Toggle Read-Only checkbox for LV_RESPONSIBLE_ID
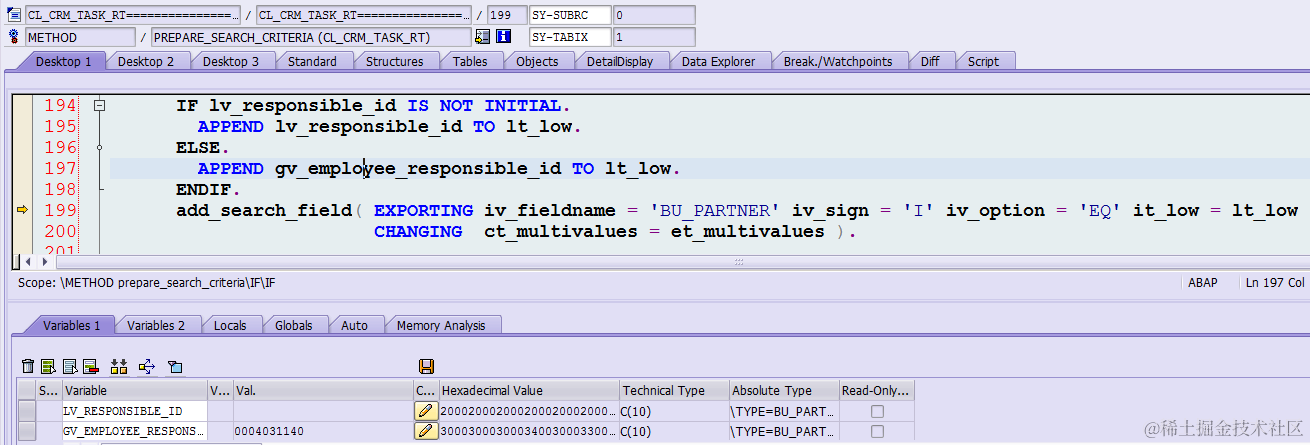This screenshot has width=1310, height=445. [x=877, y=411]
